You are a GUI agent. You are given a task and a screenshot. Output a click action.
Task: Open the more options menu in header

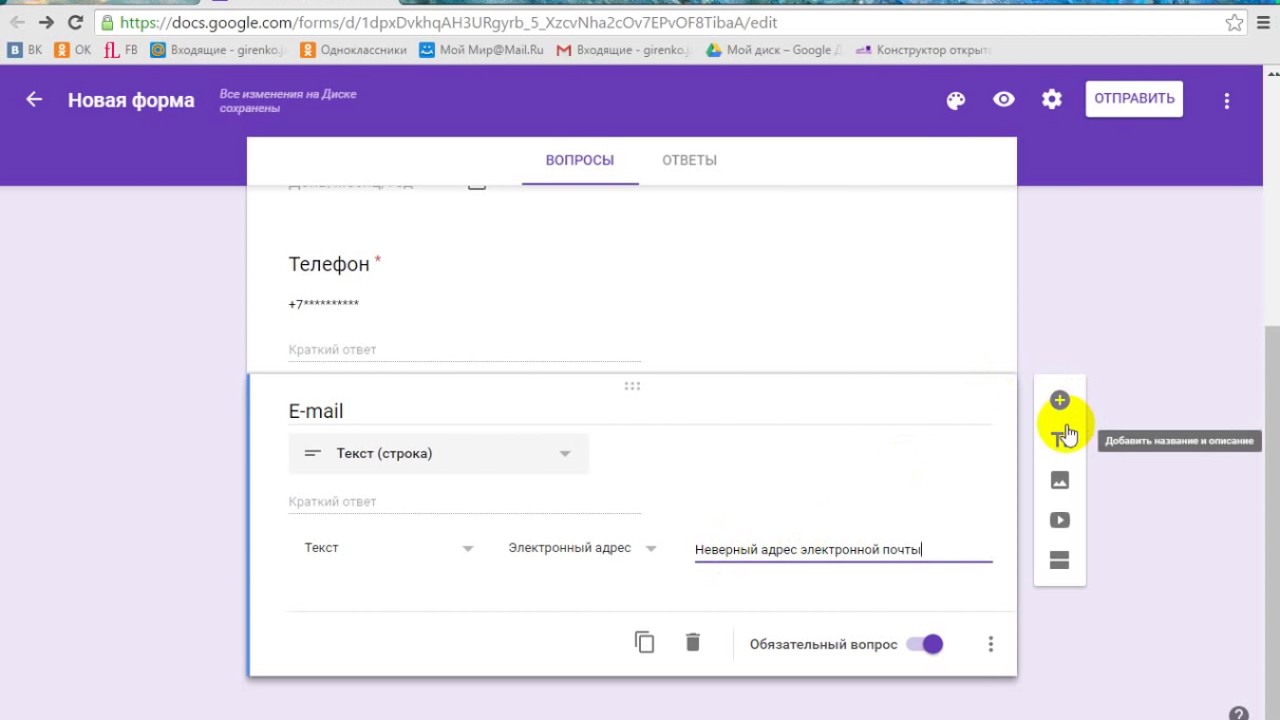[x=1227, y=100]
